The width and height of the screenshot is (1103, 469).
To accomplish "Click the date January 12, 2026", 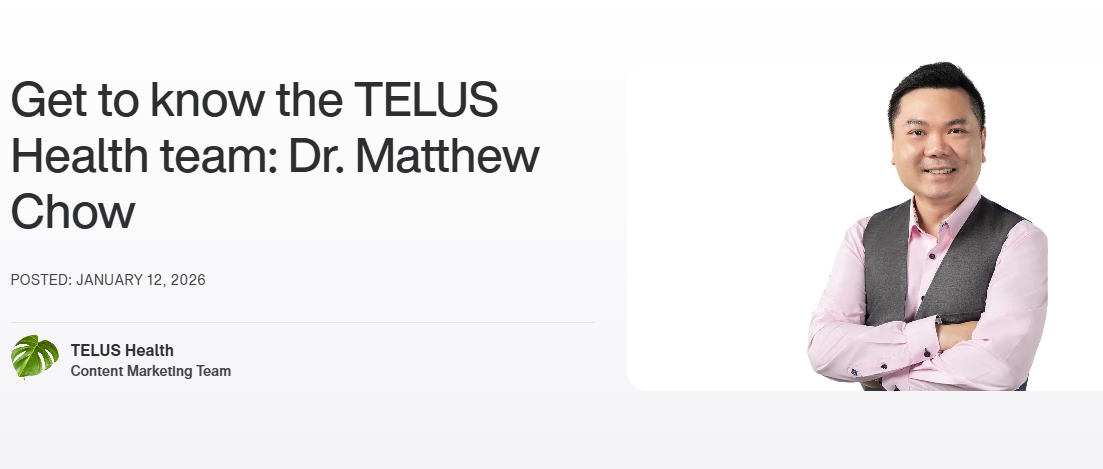I will pyautogui.click(x=141, y=280).
